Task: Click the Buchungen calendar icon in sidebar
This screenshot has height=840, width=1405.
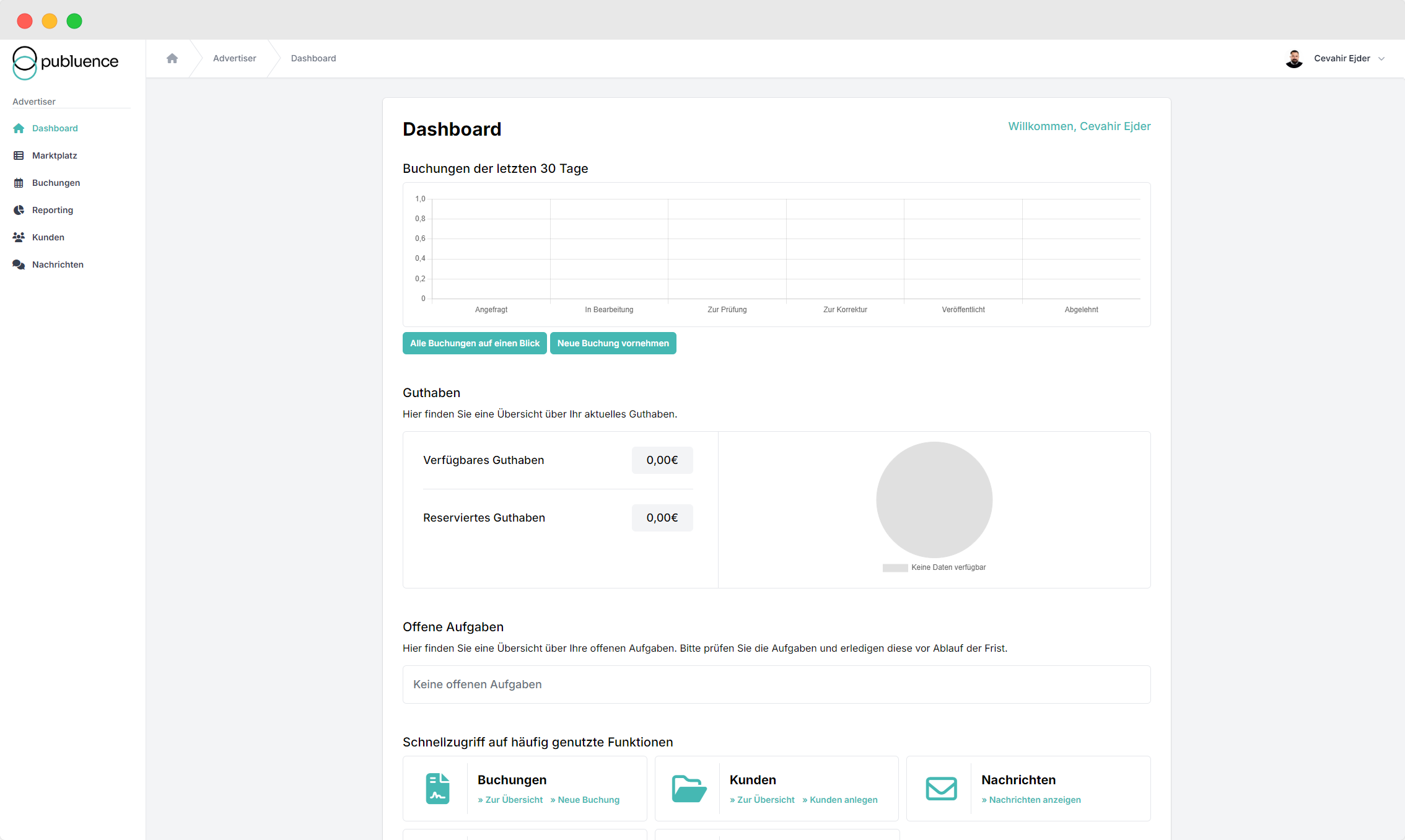Action: (19, 183)
